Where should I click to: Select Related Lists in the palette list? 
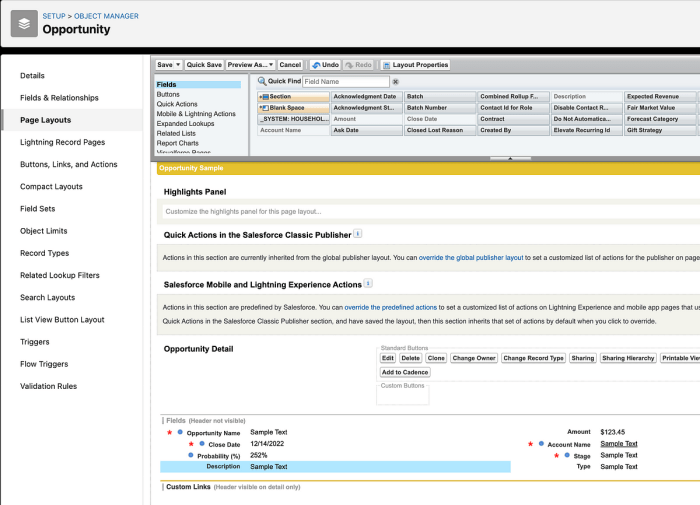tap(176, 134)
